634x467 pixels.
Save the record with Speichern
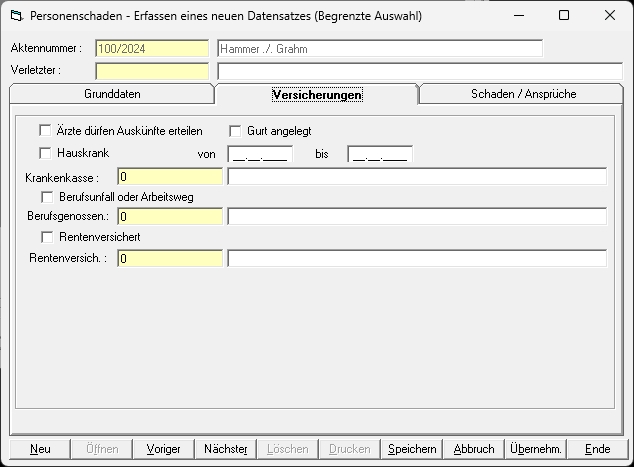coord(412,449)
